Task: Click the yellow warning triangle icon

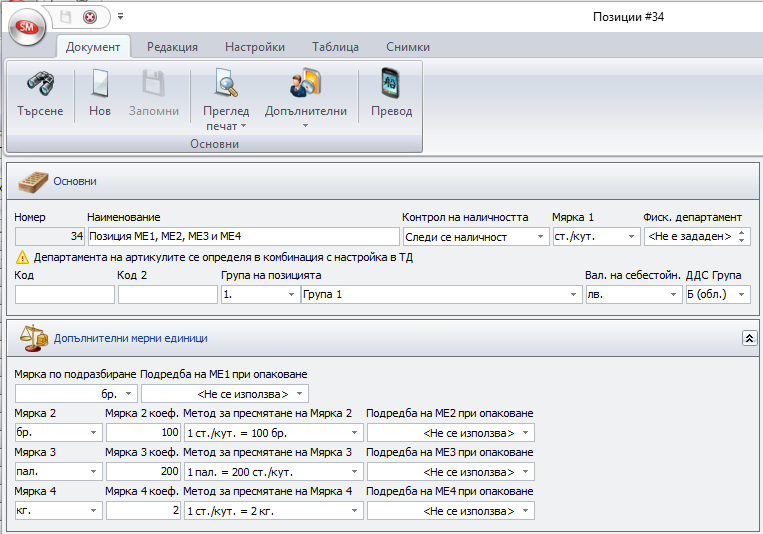Action: pyautogui.click(x=22, y=257)
